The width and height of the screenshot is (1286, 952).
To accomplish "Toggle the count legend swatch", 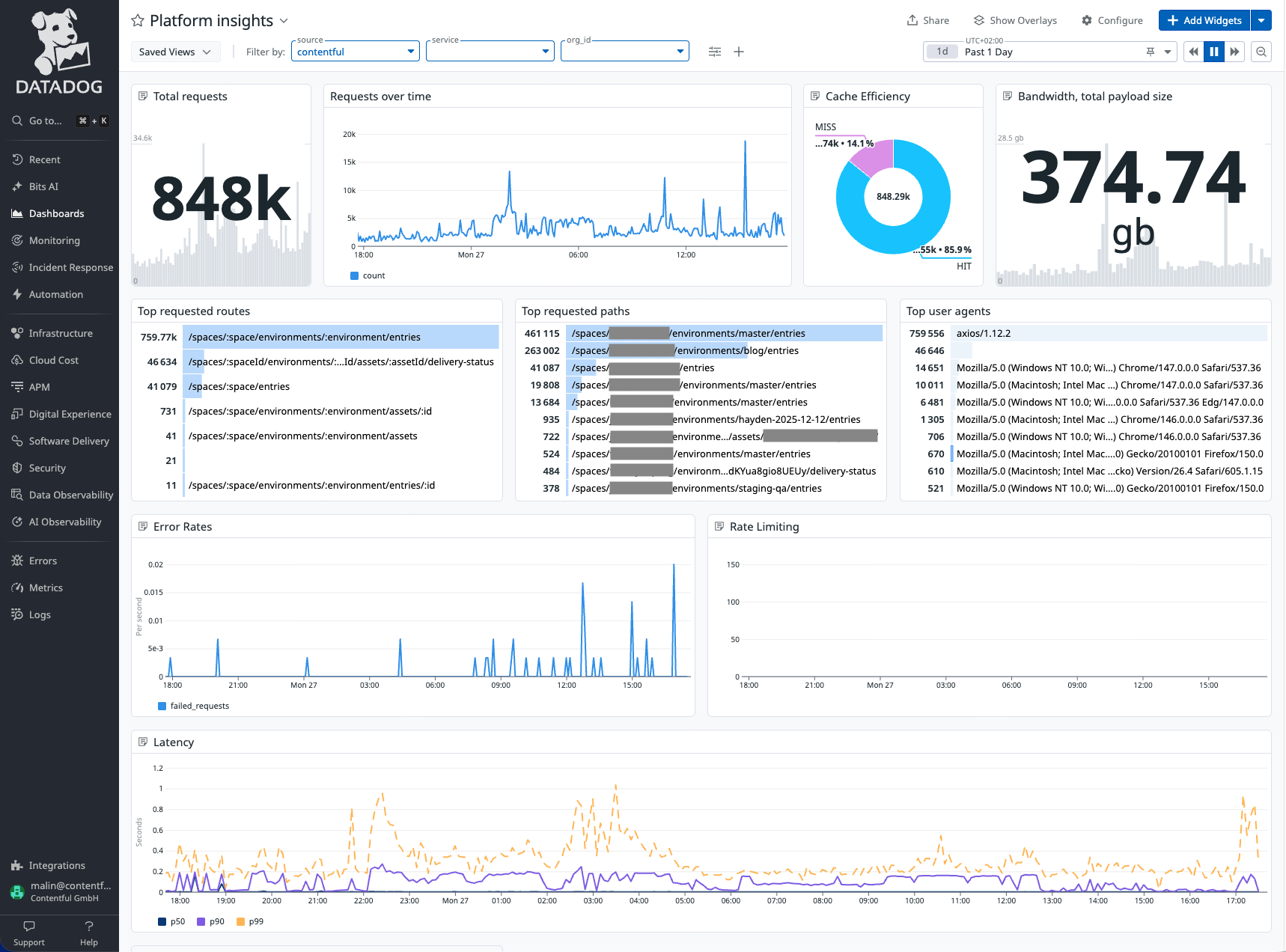I will [355, 275].
